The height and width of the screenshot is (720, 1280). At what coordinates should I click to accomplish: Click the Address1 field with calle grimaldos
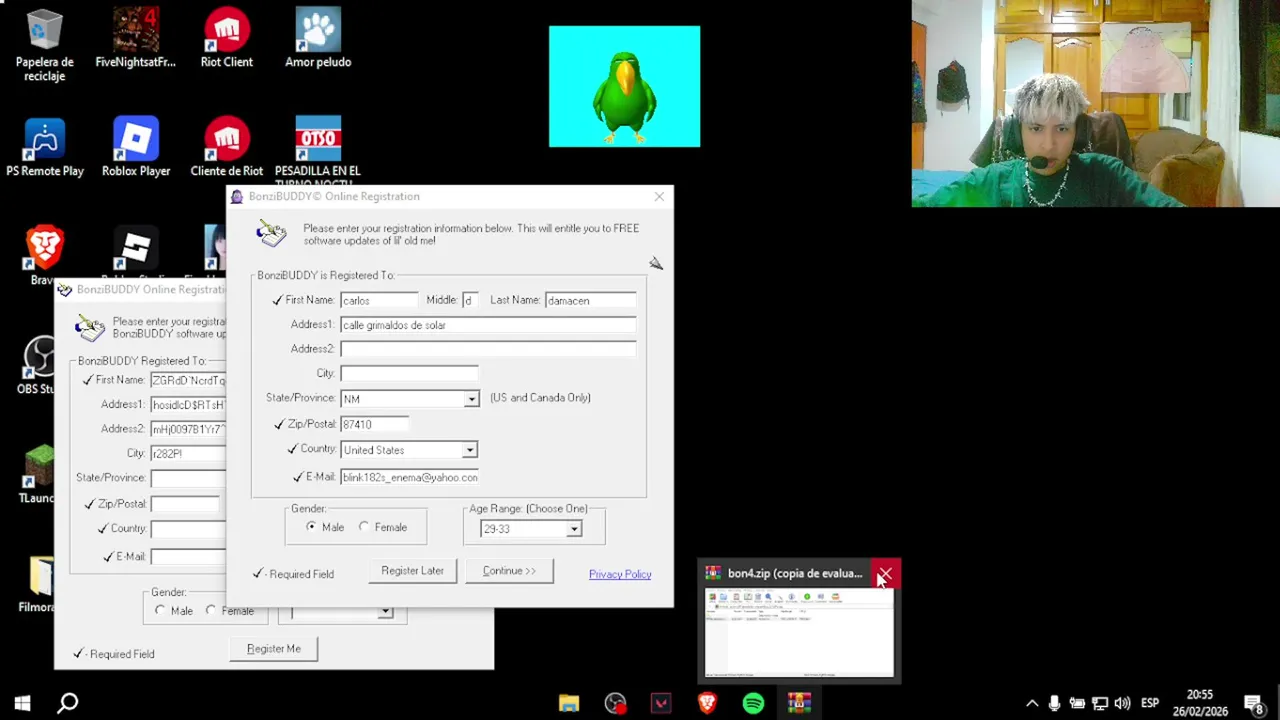(x=488, y=325)
